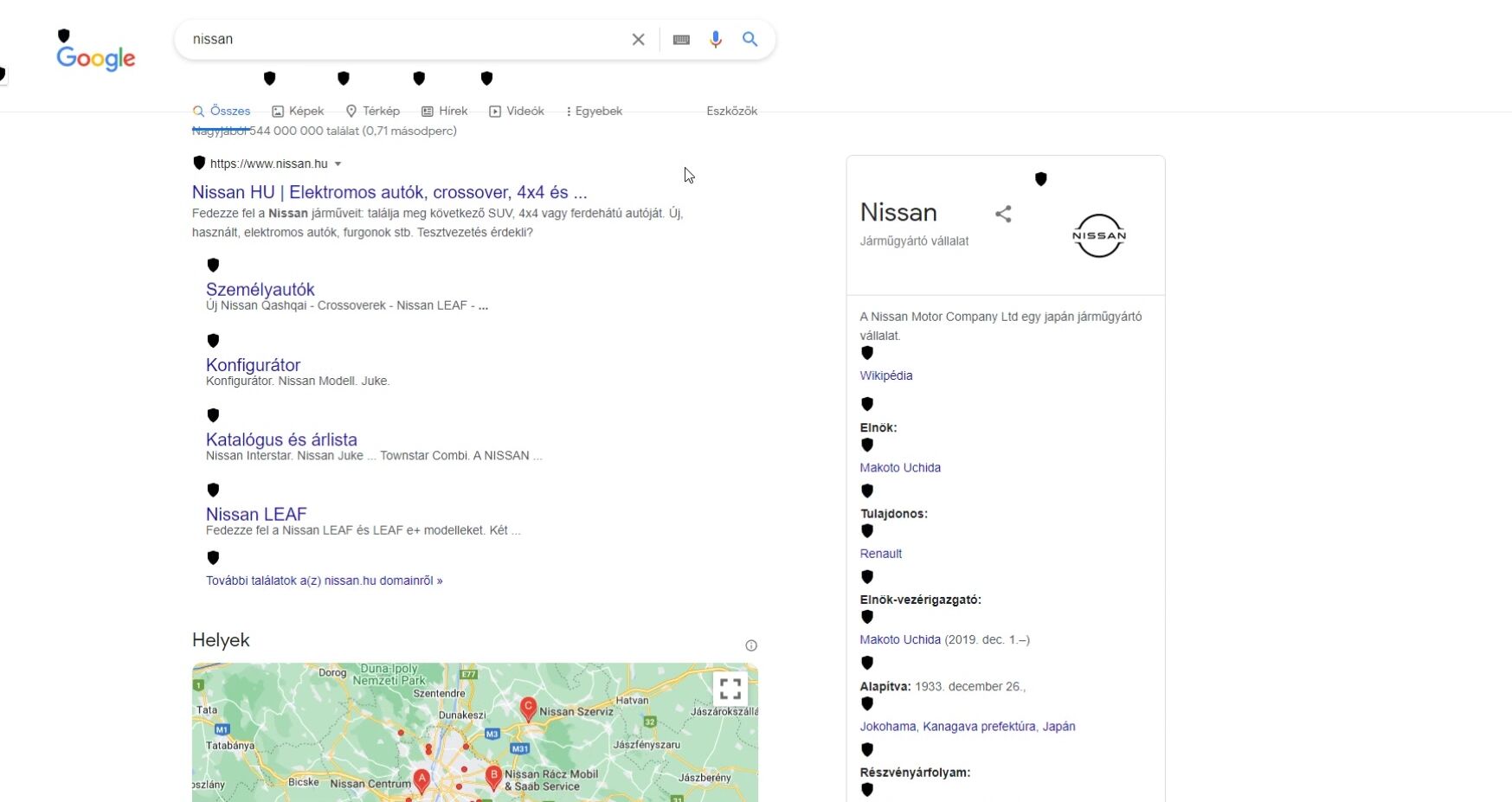Switch to the Összes results tab
The image size is (1512, 802).
[x=222, y=111]
